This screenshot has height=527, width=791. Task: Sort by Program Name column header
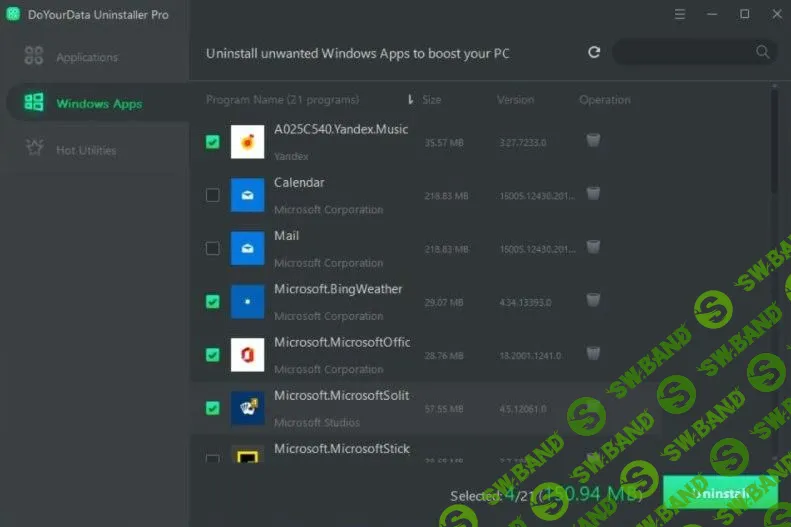[282, 100]
